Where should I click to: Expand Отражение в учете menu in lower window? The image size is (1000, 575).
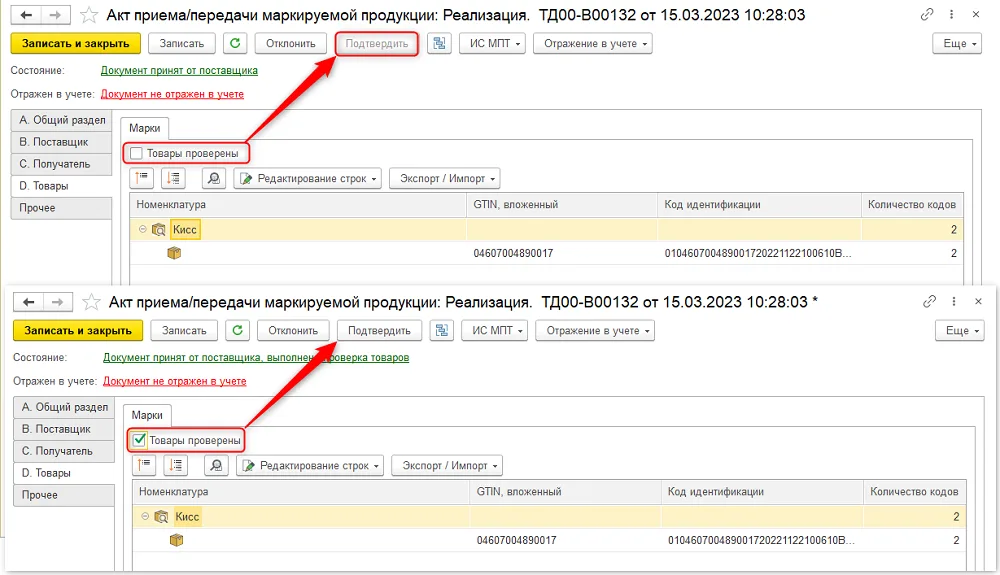[x=594, y=330]
